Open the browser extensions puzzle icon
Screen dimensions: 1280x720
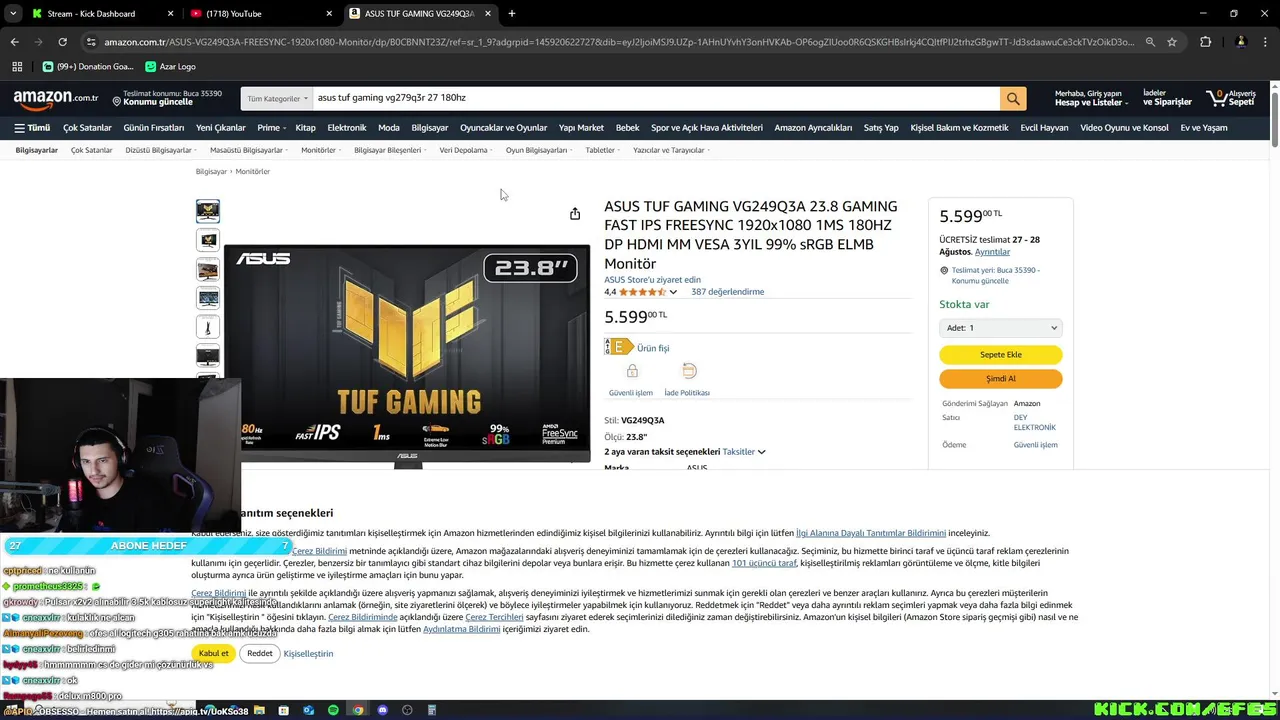tap(1205, 42)
